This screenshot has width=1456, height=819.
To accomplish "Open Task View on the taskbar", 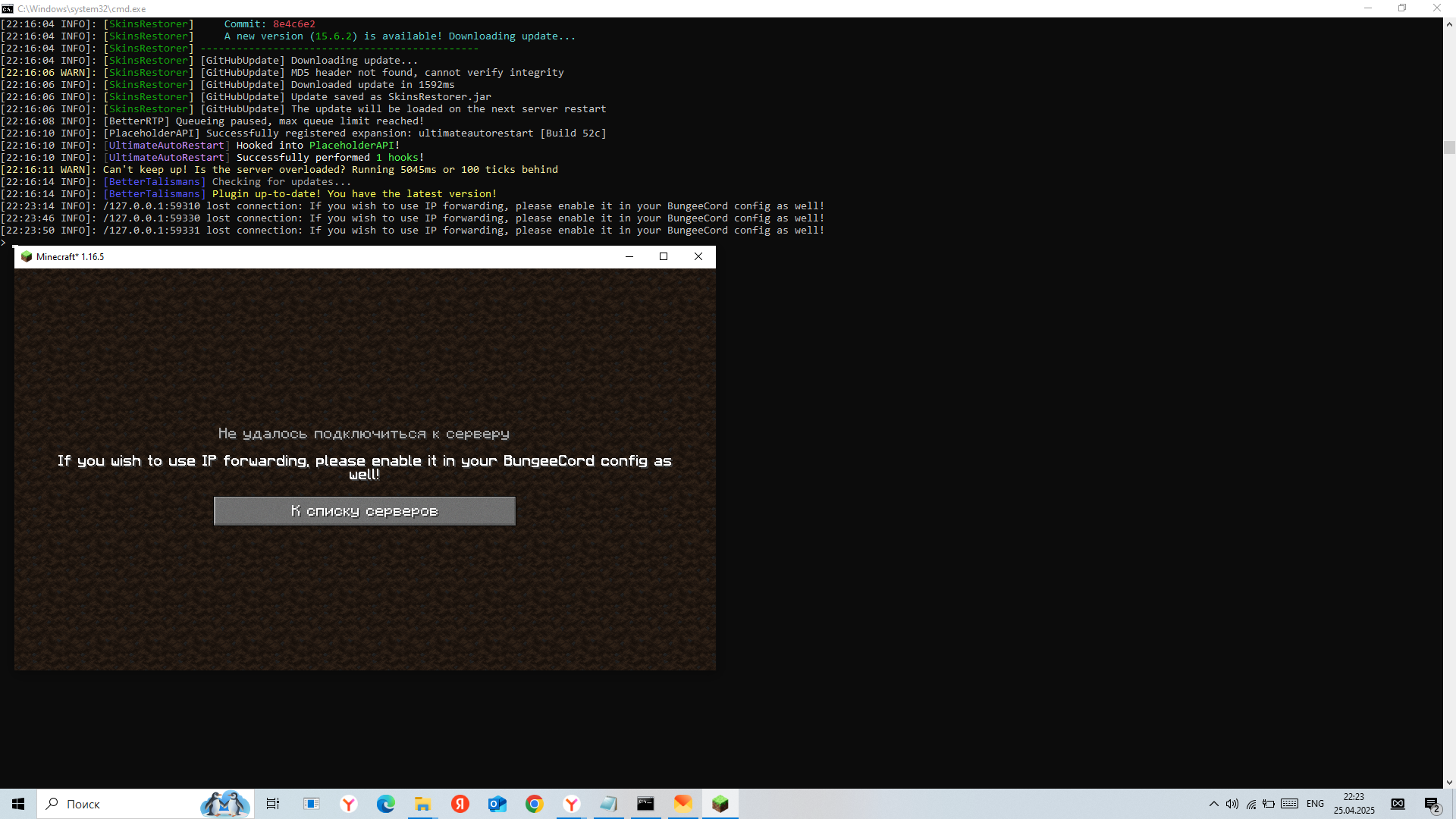I will point(273,804).
